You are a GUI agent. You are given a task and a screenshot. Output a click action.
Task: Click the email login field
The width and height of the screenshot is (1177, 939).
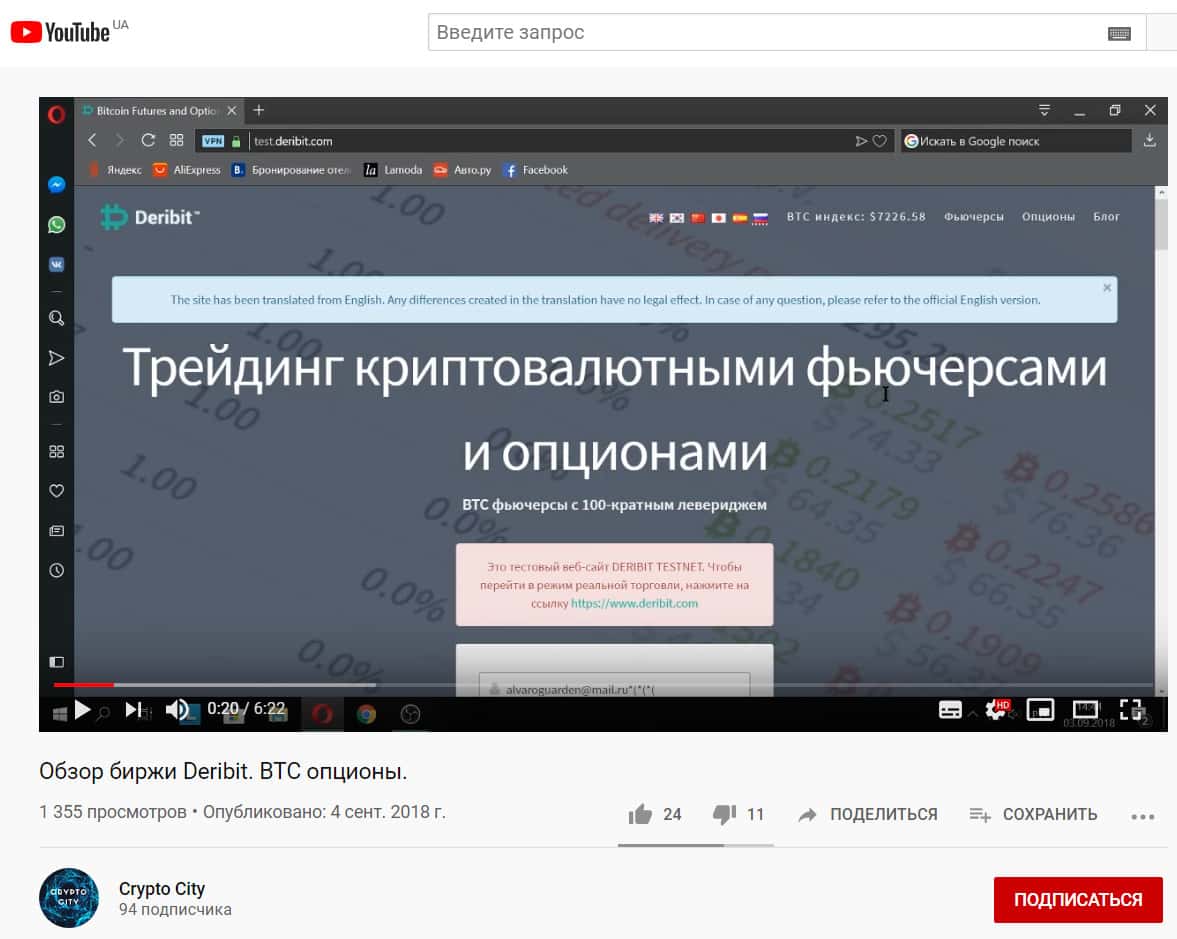(614, 687)
